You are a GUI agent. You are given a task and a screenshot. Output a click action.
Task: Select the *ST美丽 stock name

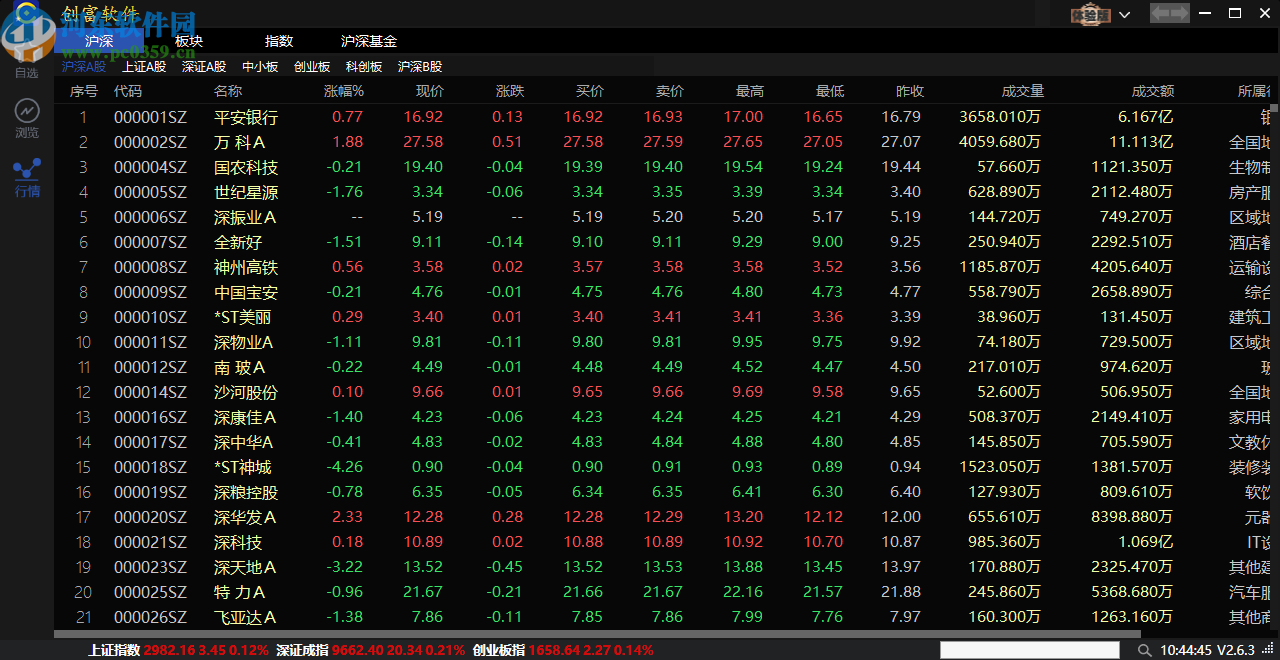[243, 317]
